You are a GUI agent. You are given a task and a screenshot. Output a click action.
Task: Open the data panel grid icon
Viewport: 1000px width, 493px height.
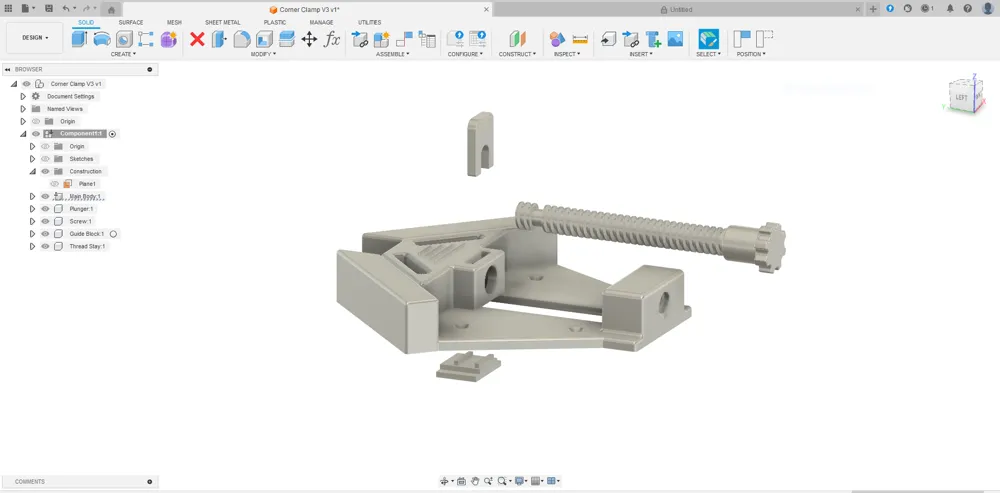pyautogui.click(x=8, y=9)
